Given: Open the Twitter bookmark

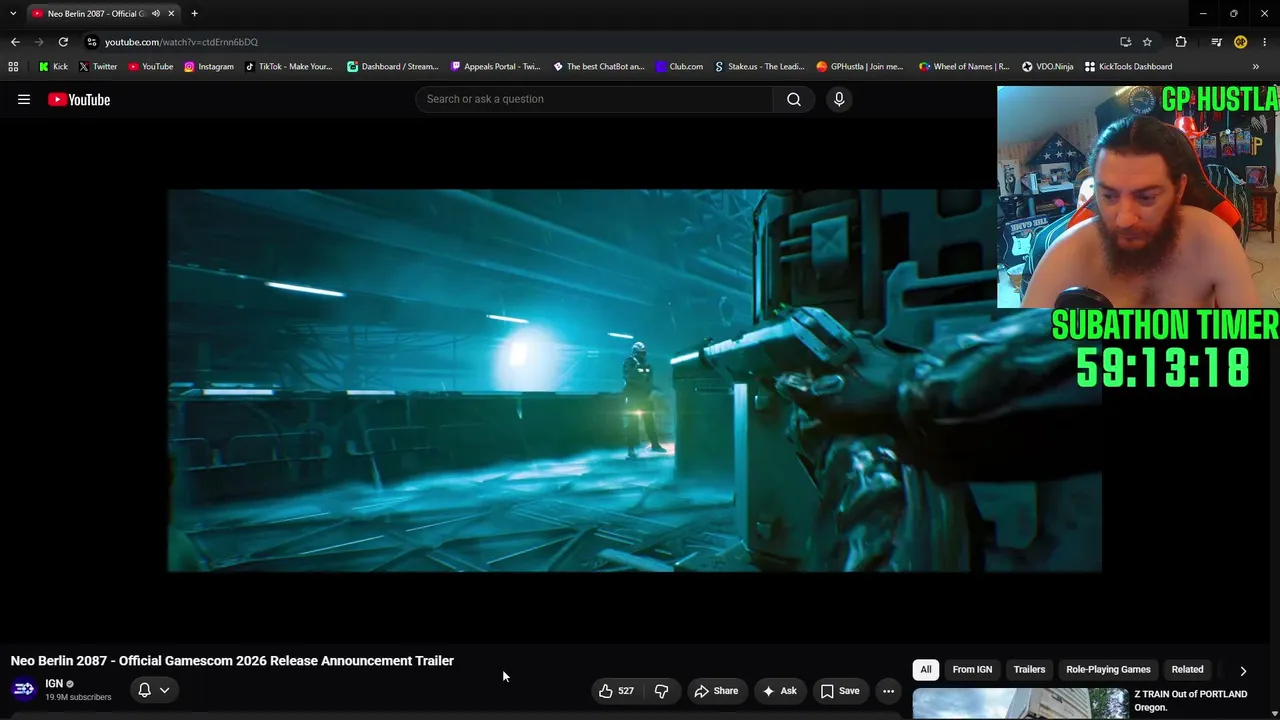Looking at the screenshot, I should point(97,67).
